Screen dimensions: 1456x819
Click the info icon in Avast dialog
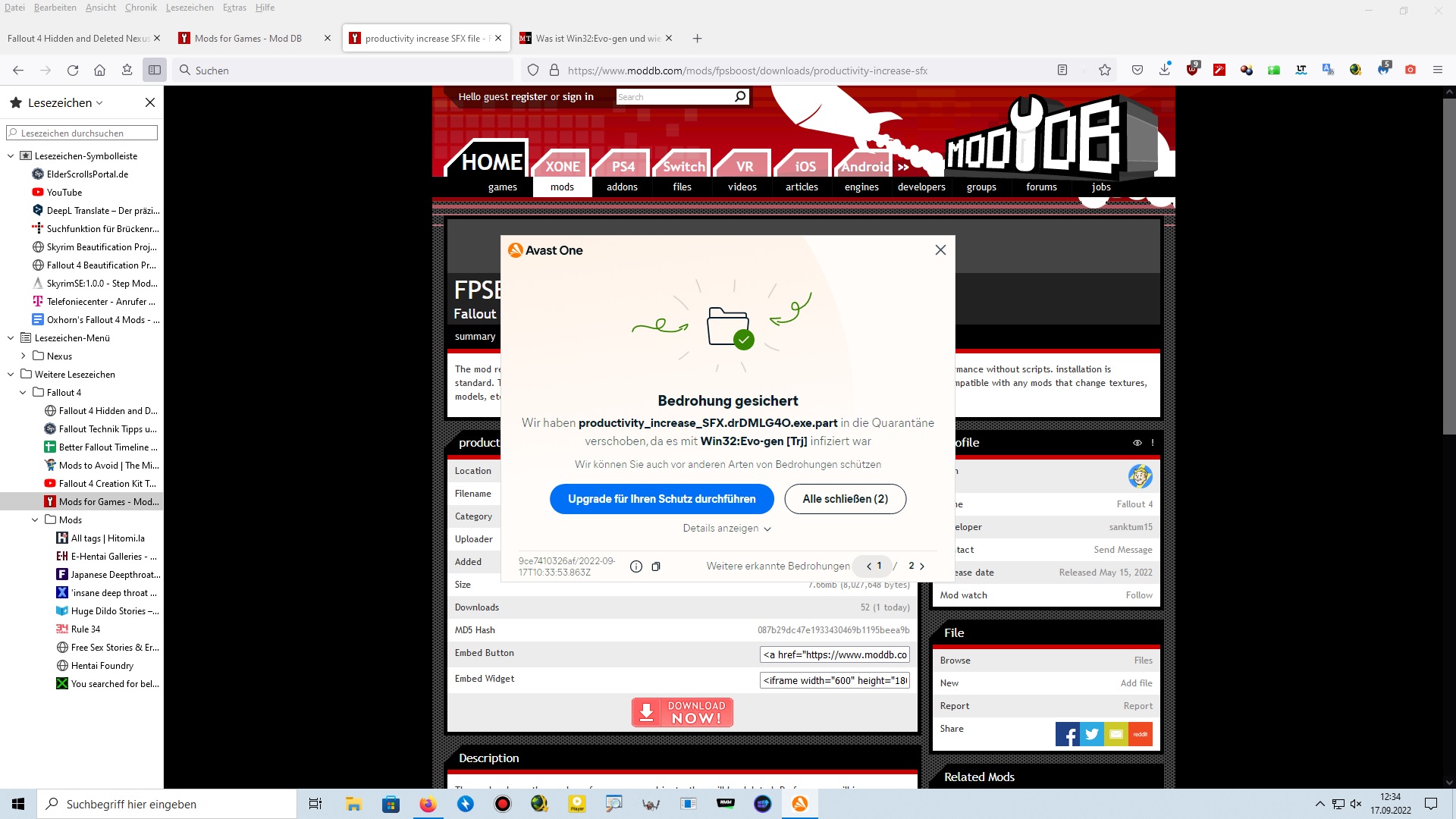[x=636, y=566]
